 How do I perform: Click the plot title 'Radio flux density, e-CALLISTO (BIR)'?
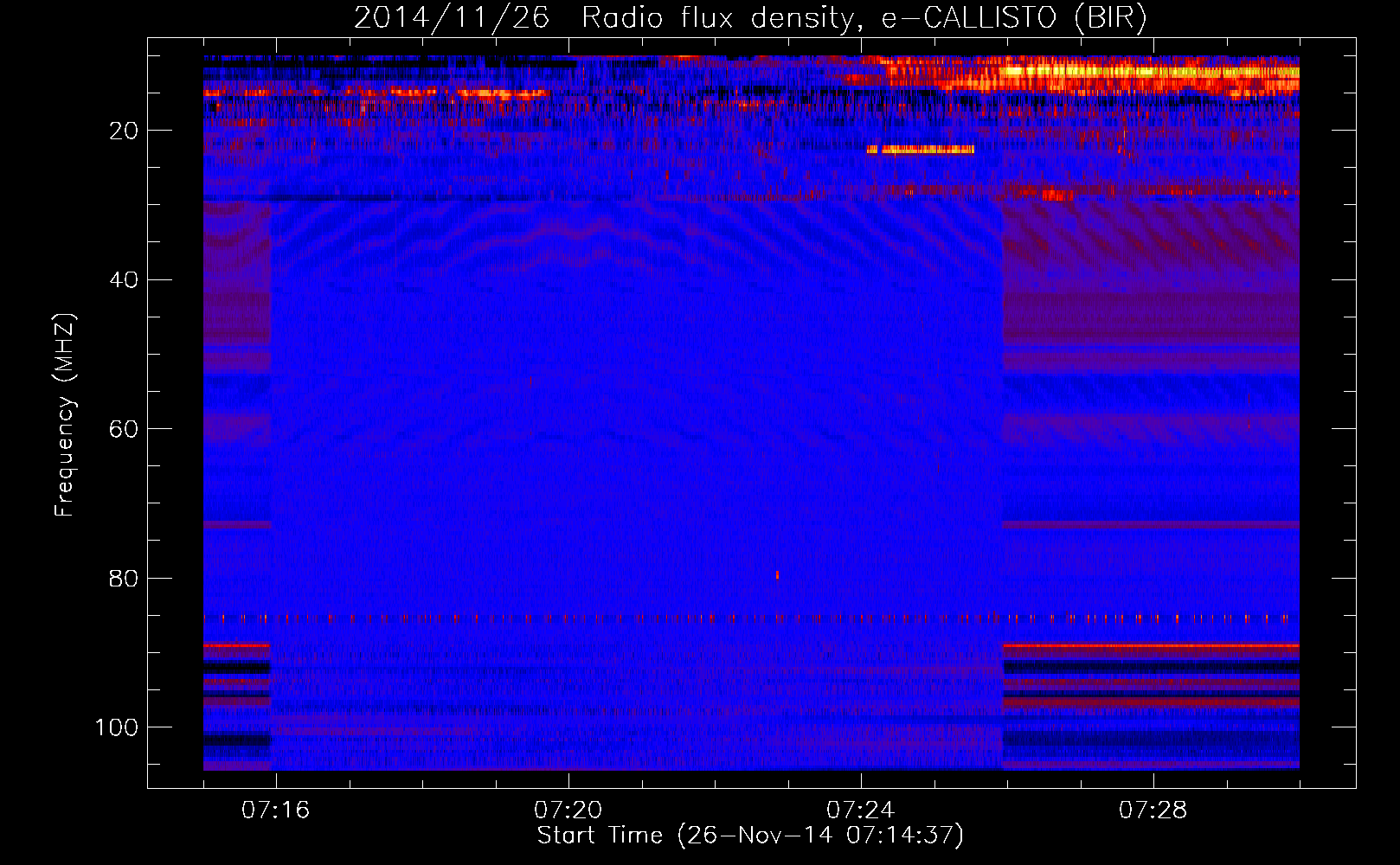pyautogui.click(x=864, y=17)
